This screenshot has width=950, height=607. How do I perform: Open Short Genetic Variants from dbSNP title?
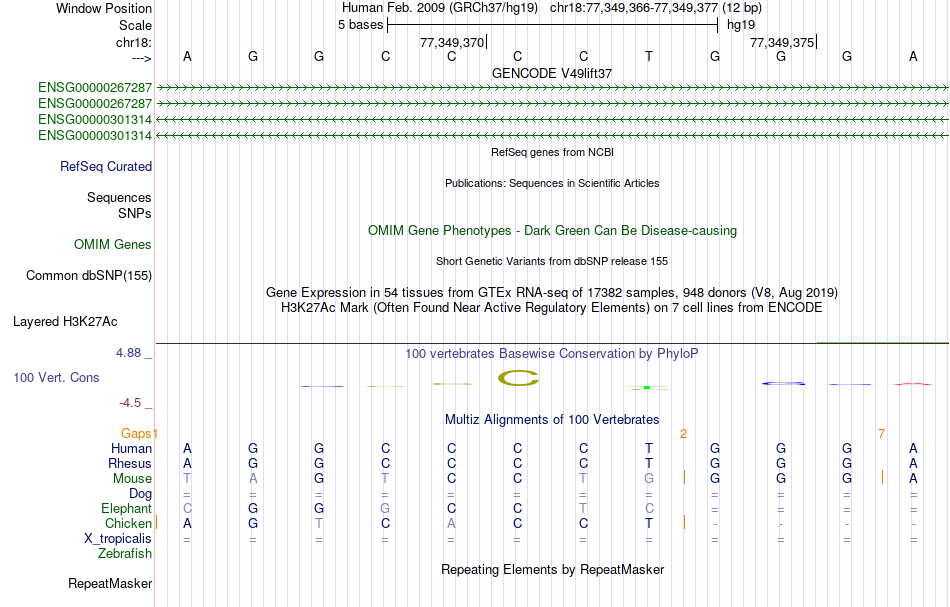point(552,261)
